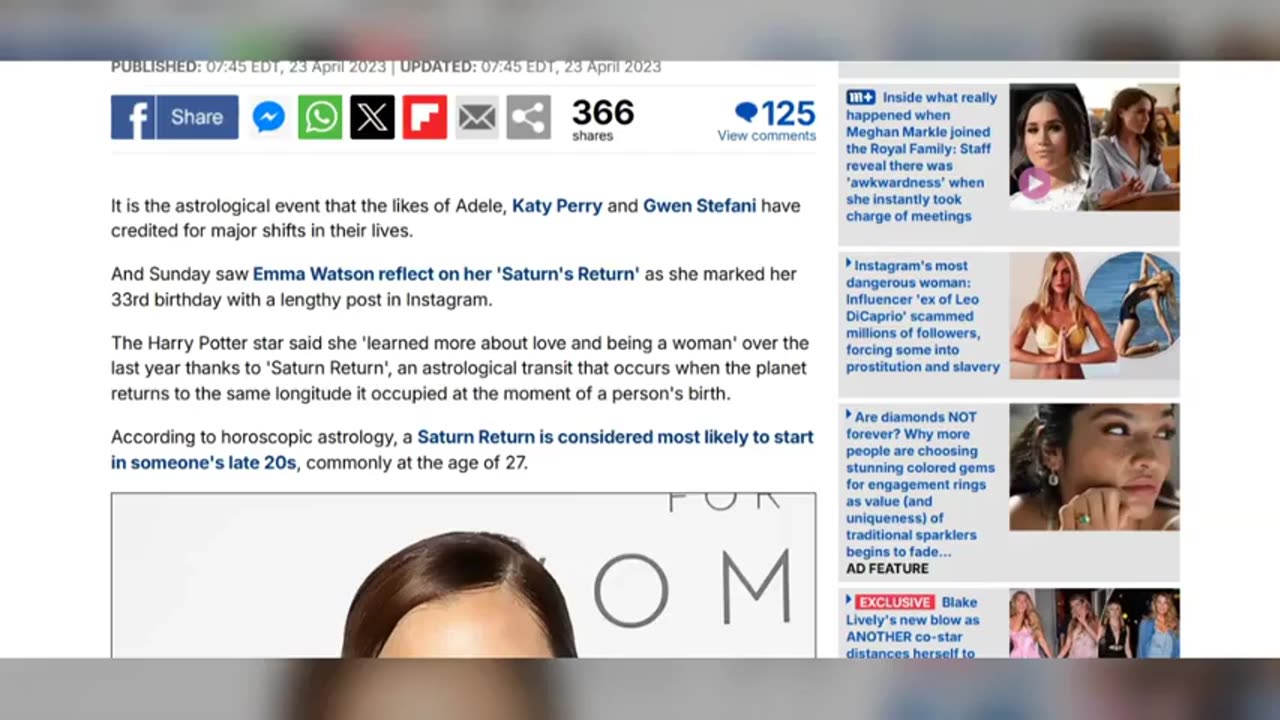Open the Katy Perry link
1280x720 pixels.
[557, 206]
